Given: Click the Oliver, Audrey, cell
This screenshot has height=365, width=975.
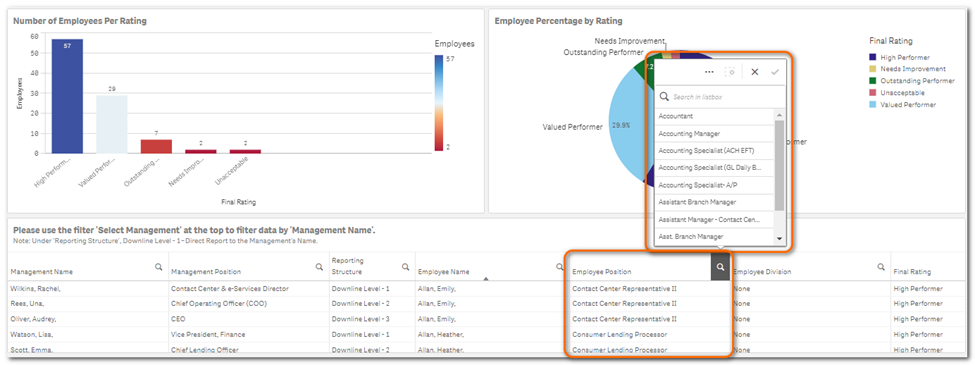Looking at the screenshot, I should 87,319.
